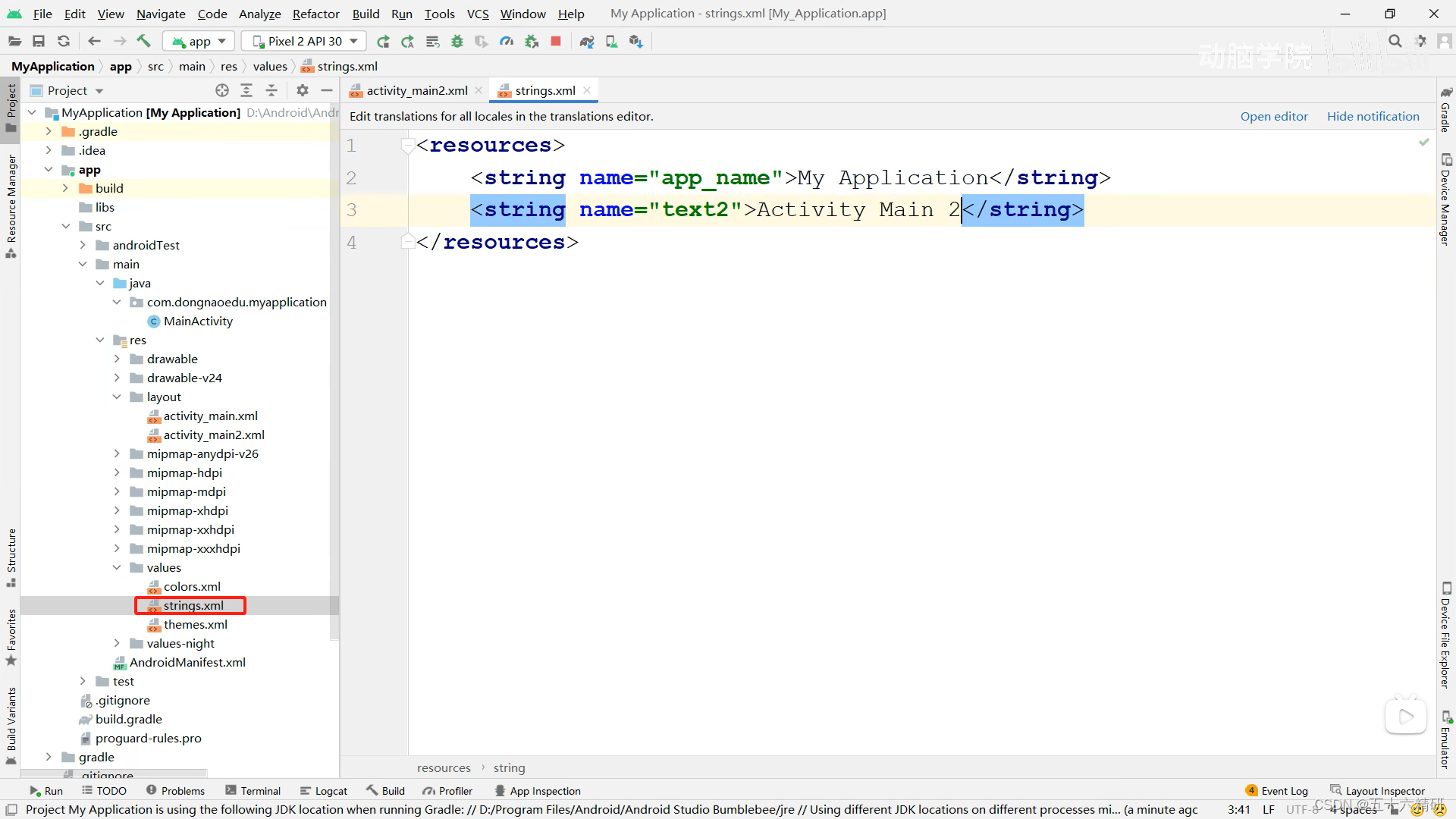Click the Profile app gauge icon
The width and height of the screenshot is (1456, 819).
coord(507,41)
